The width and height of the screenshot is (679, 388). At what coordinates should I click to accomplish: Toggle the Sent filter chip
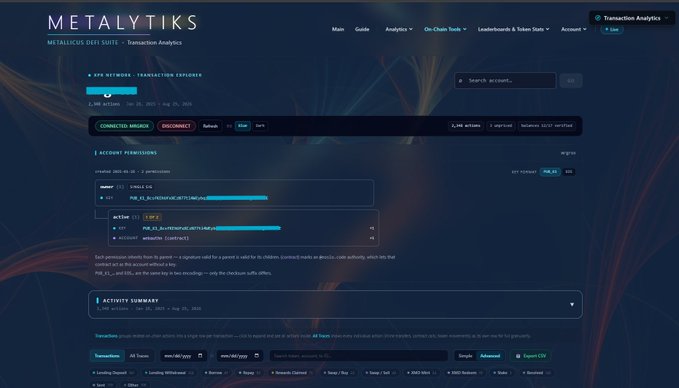102,385
